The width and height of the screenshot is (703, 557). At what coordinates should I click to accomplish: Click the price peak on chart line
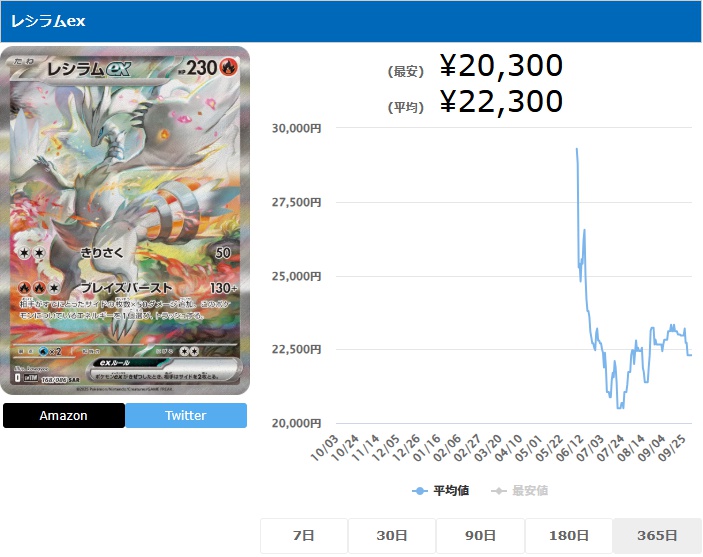pyautogui.click(x=577, y=149)
